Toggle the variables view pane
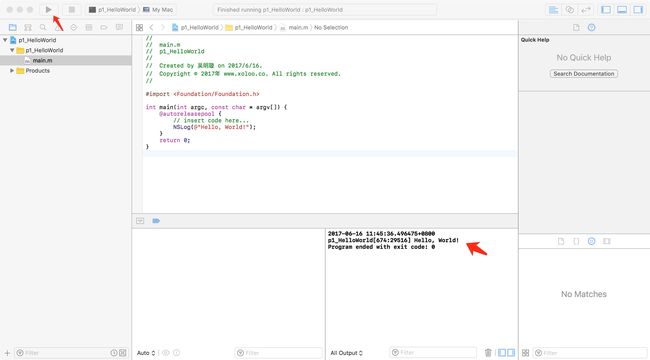 (x=502, y=353)
